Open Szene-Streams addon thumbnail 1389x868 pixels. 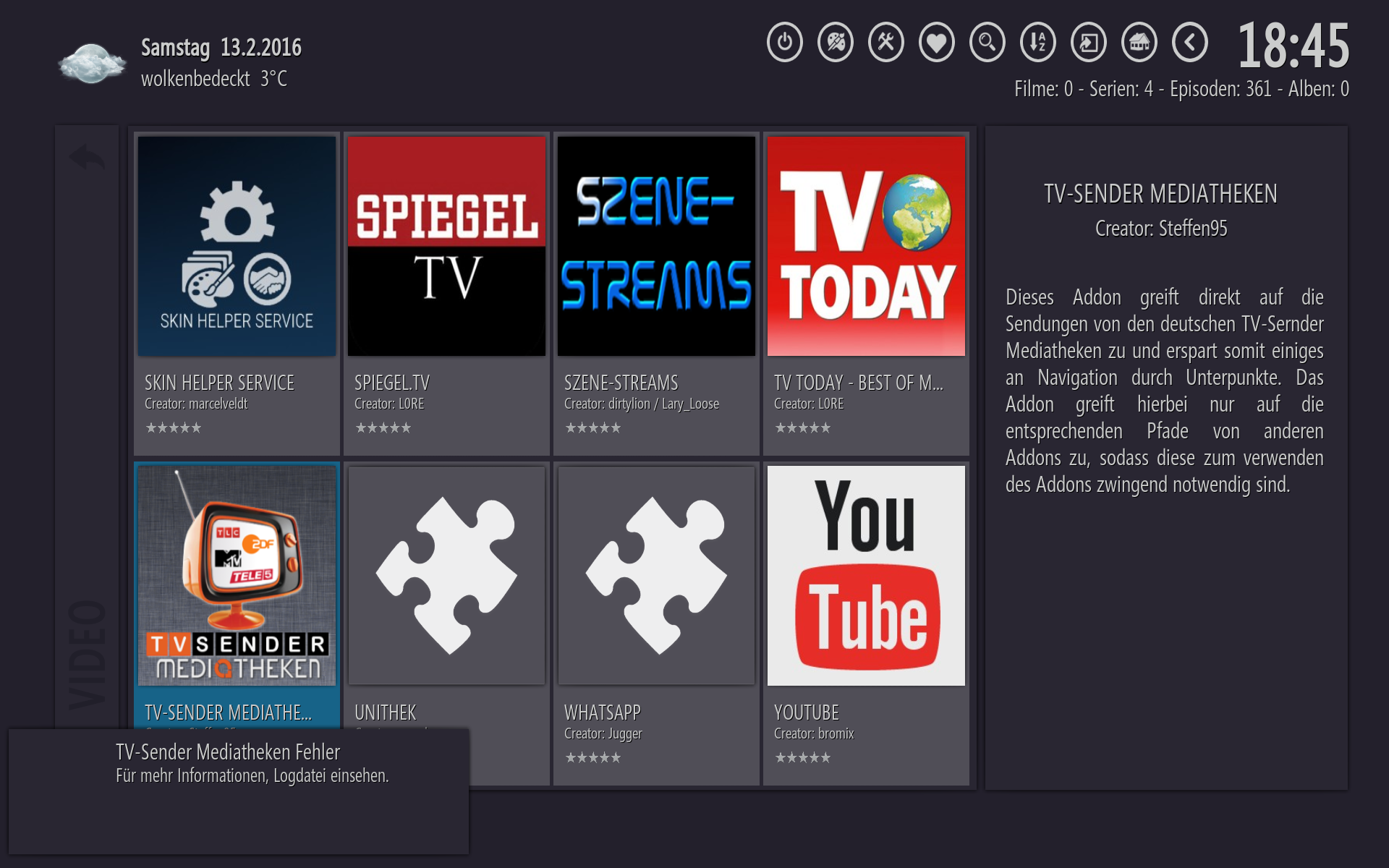(x=656, y=246)
